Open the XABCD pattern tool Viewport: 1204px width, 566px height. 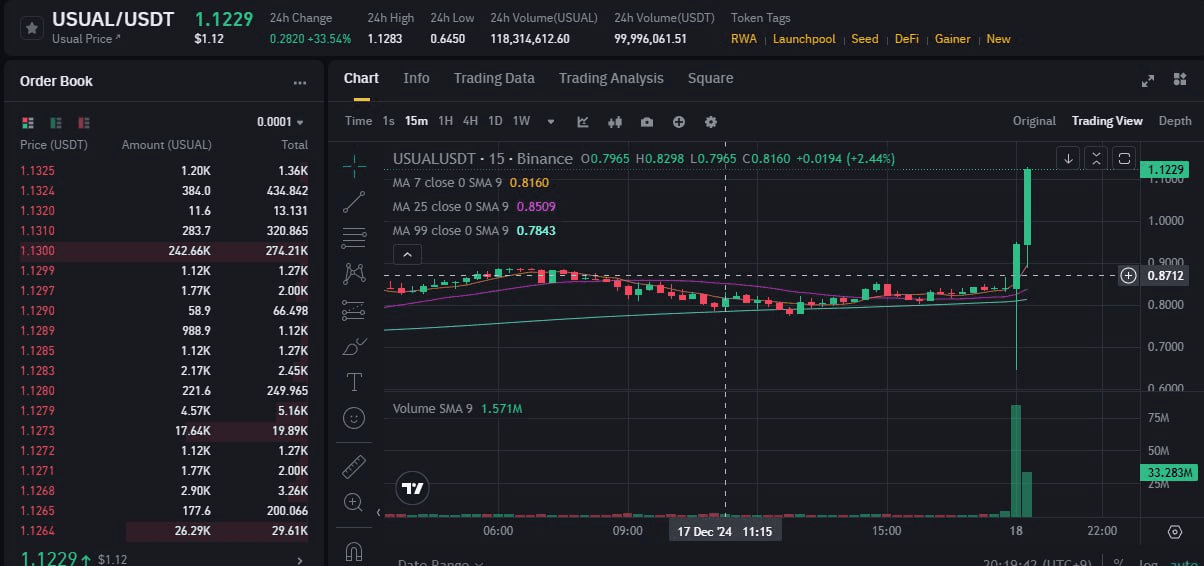[354, 273]
